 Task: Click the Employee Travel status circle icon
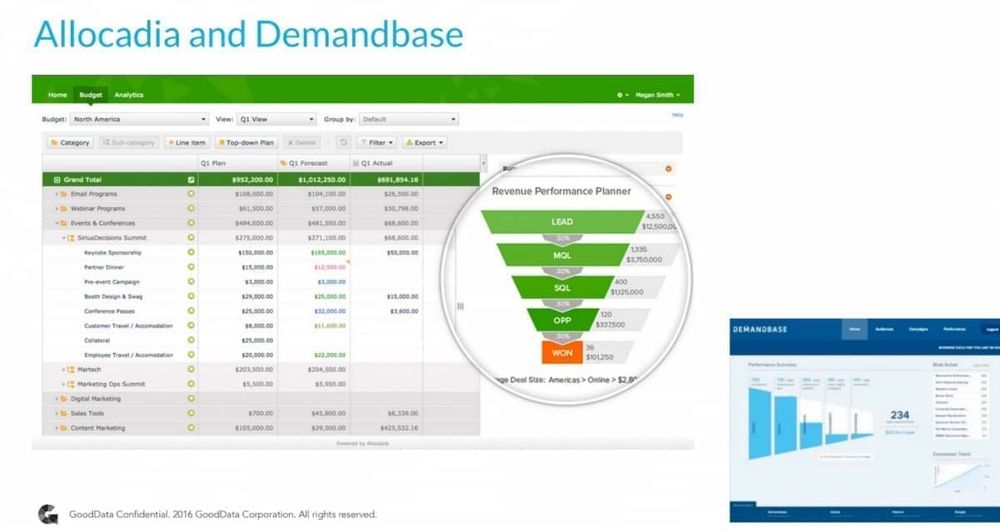coord(191,355)
